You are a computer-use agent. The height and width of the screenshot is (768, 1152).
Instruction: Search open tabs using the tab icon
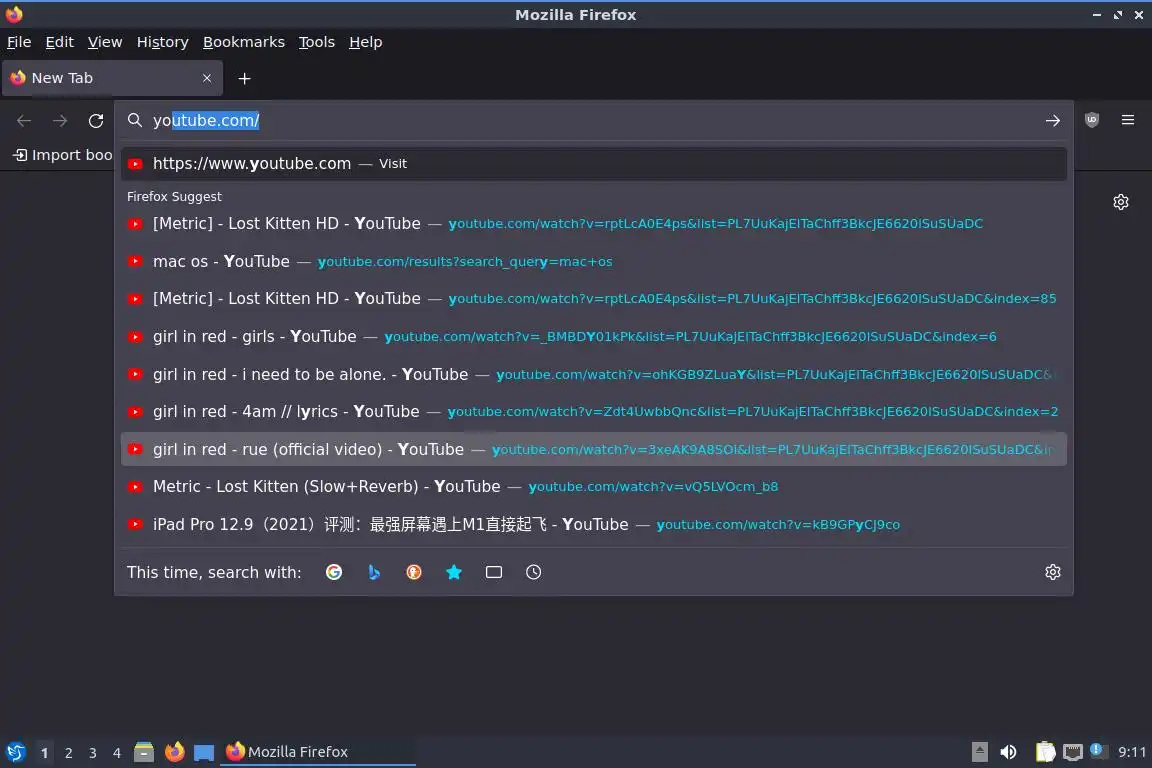(x=494, y=572)
